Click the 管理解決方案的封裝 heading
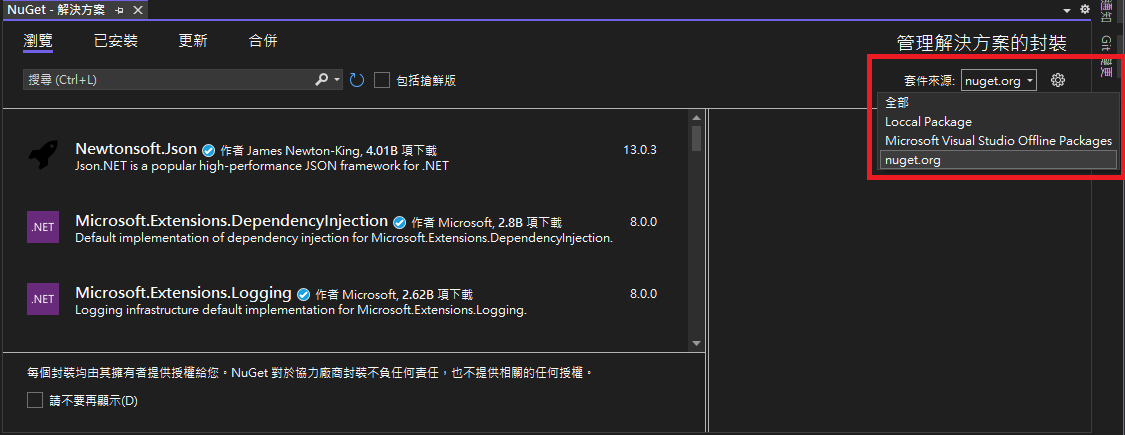 click(x=982, y=43)
